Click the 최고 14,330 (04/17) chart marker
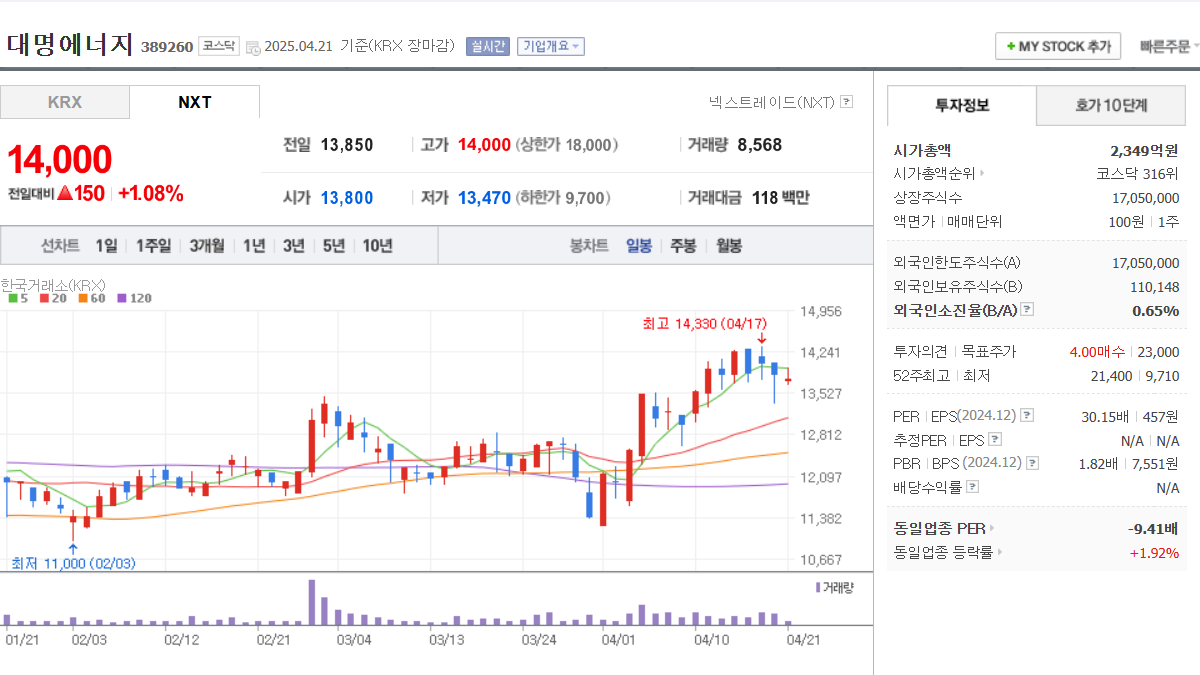 pyautogui.click(x=704, y=323)
